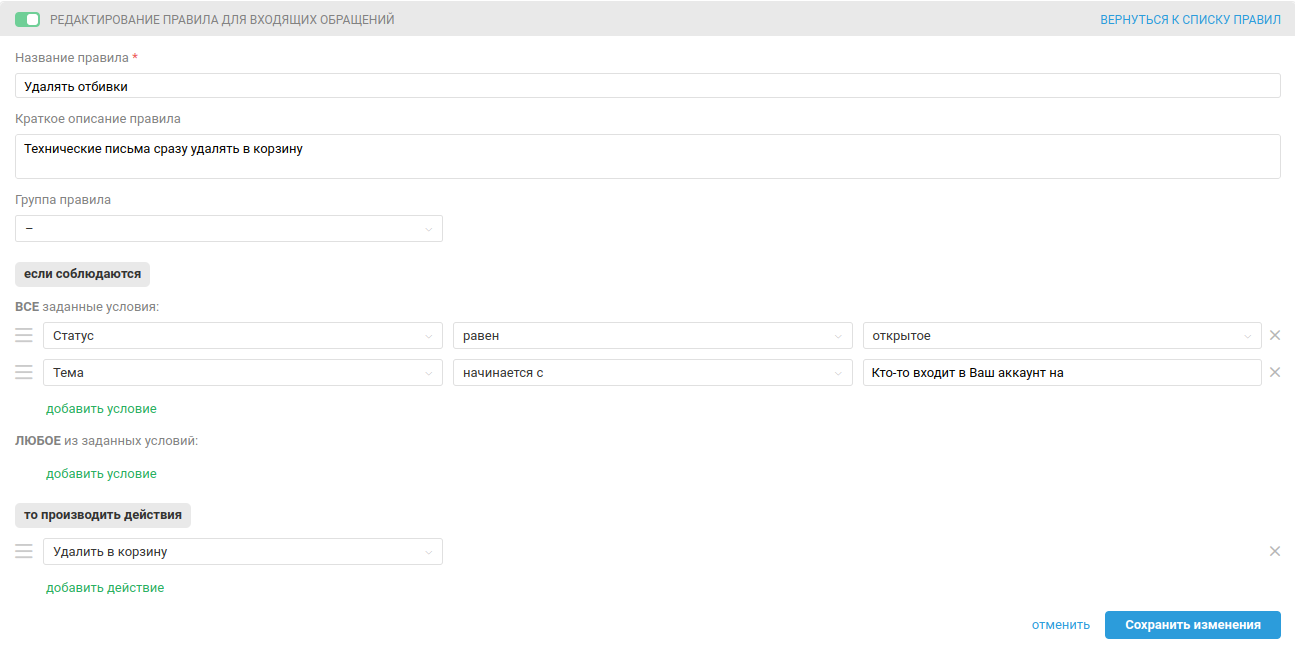Click добавить действие link
Screen dimensions: 1295x653
tap(105, 588)
